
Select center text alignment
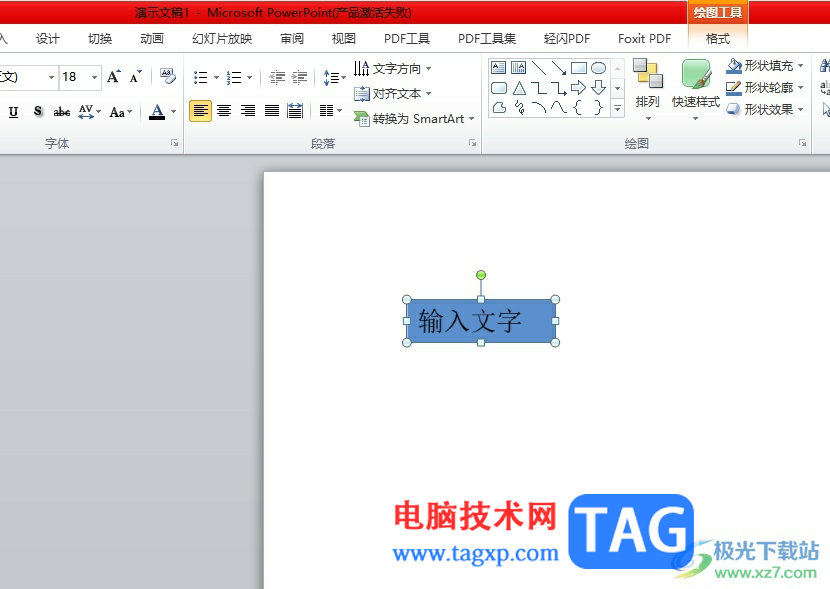pyautogui.click(x=224, y=111)
